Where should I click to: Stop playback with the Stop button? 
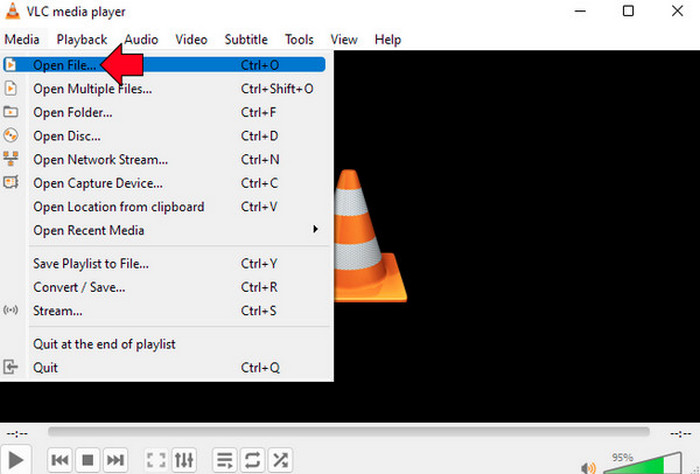click(x=88, y=460)
